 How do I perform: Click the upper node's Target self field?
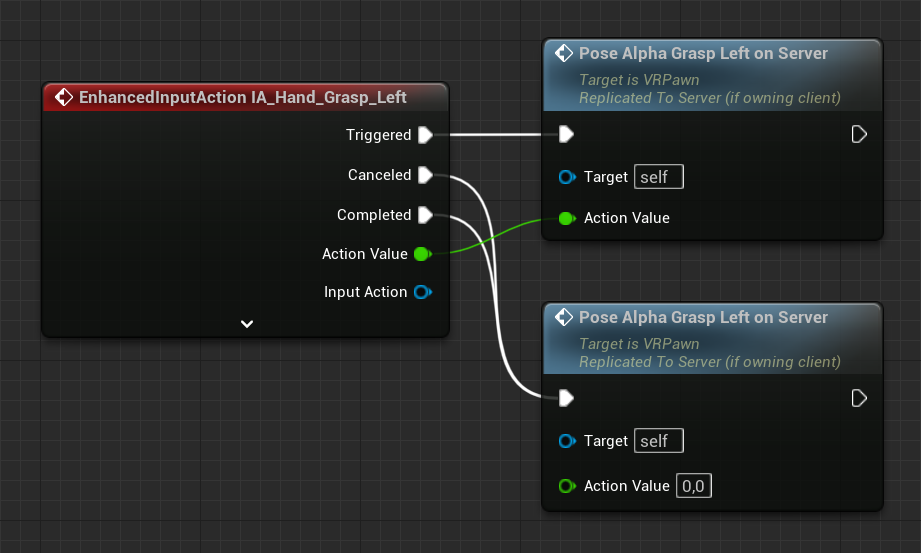658,177
